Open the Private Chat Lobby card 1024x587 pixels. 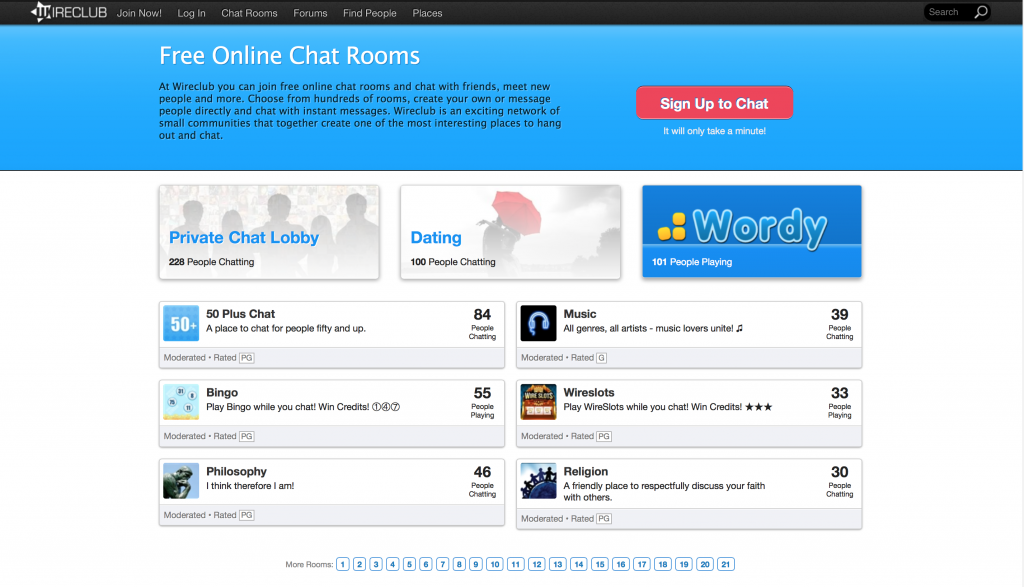point(269,232)
